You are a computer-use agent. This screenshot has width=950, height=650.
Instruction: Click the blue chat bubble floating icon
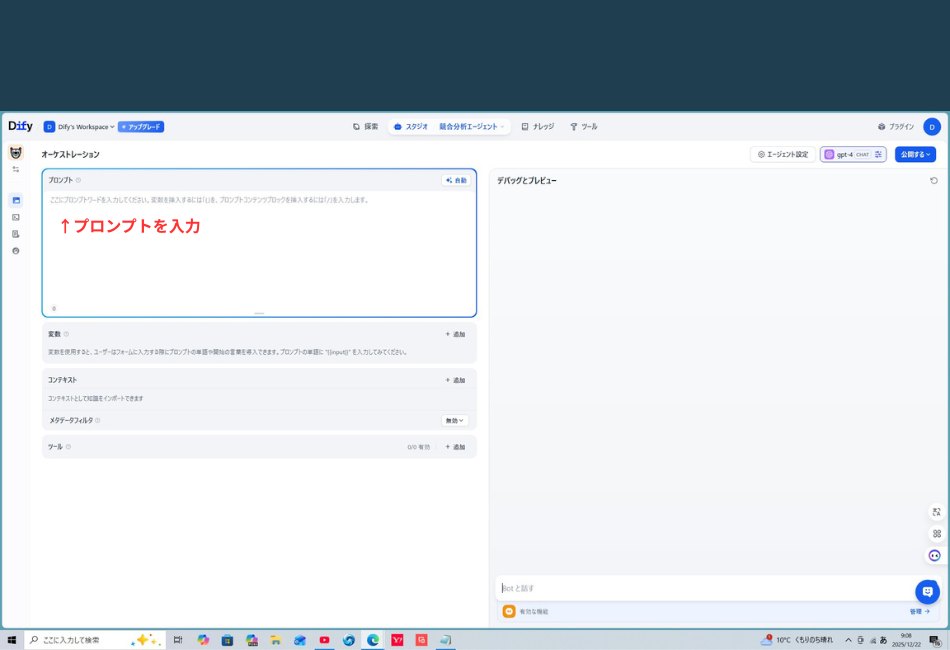[927, 591]
